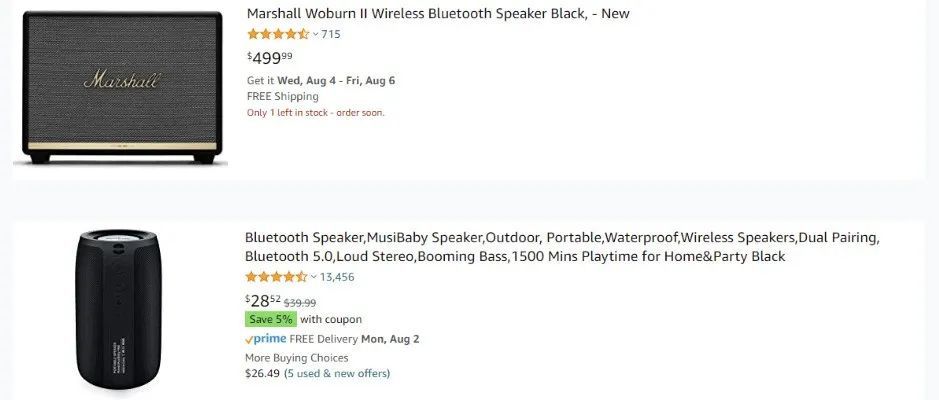Click the More Buying Choices text
939x400 pixels.
click(297, 357)
